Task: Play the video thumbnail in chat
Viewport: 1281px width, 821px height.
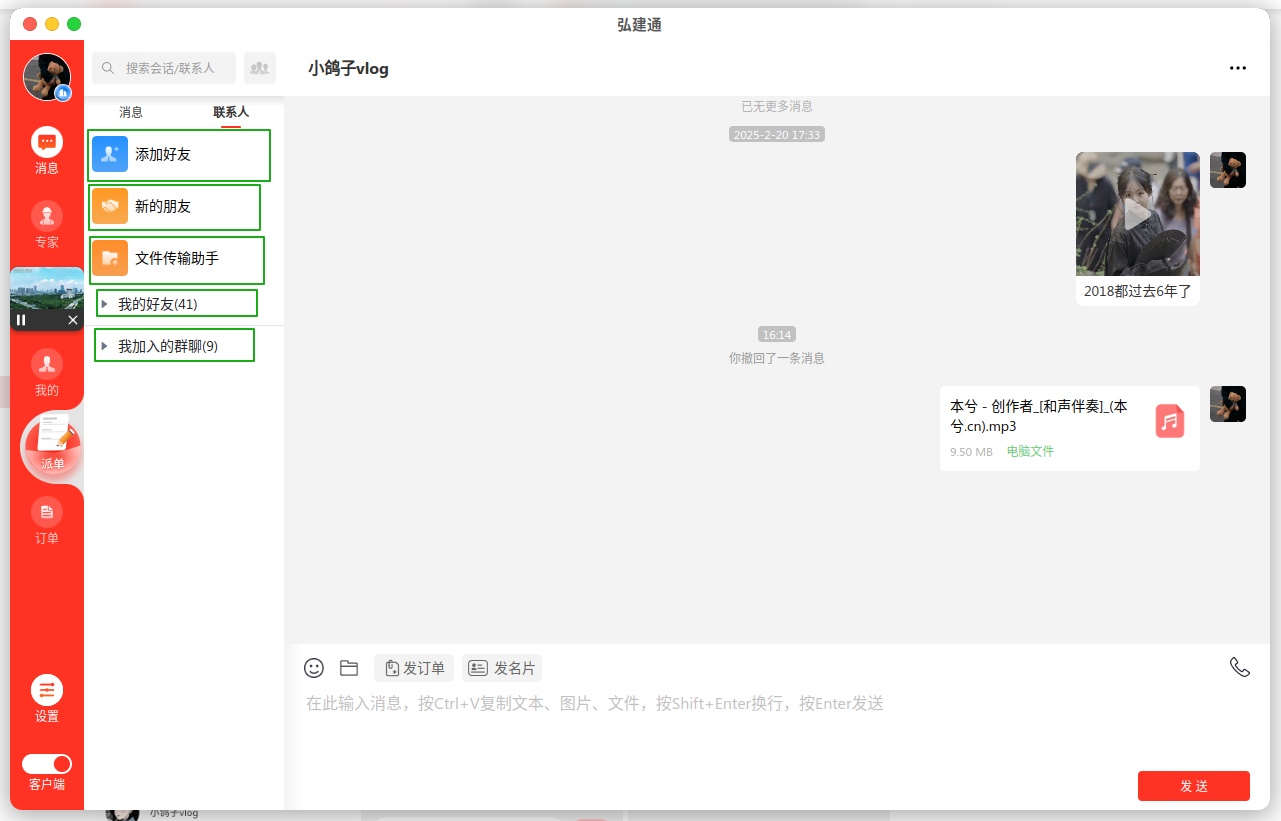Action: 1137,214
